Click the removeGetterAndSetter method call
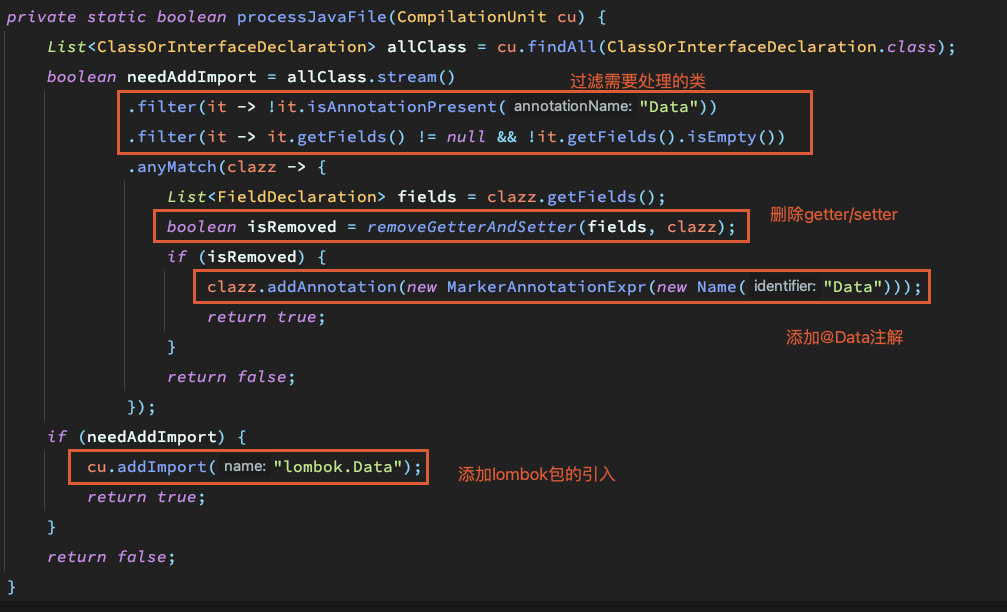The width and height of the screenshot is (1007, 612). point(471,227)
